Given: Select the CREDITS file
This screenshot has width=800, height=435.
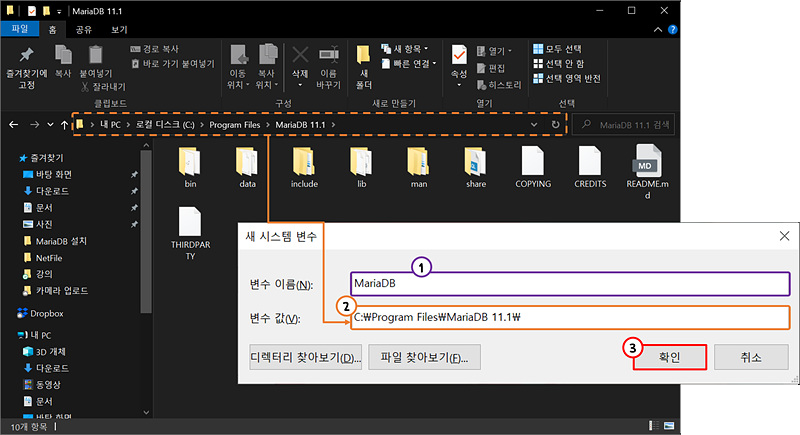Looking at the screenshot, I should 590,167.
